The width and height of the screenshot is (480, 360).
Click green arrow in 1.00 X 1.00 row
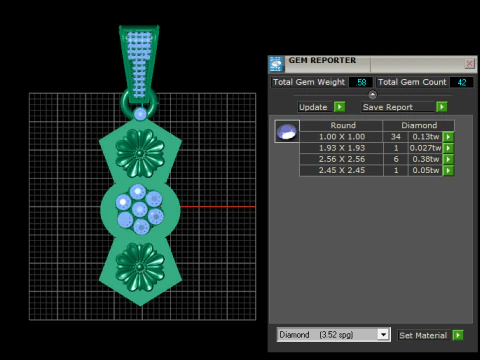coord(448,137)
